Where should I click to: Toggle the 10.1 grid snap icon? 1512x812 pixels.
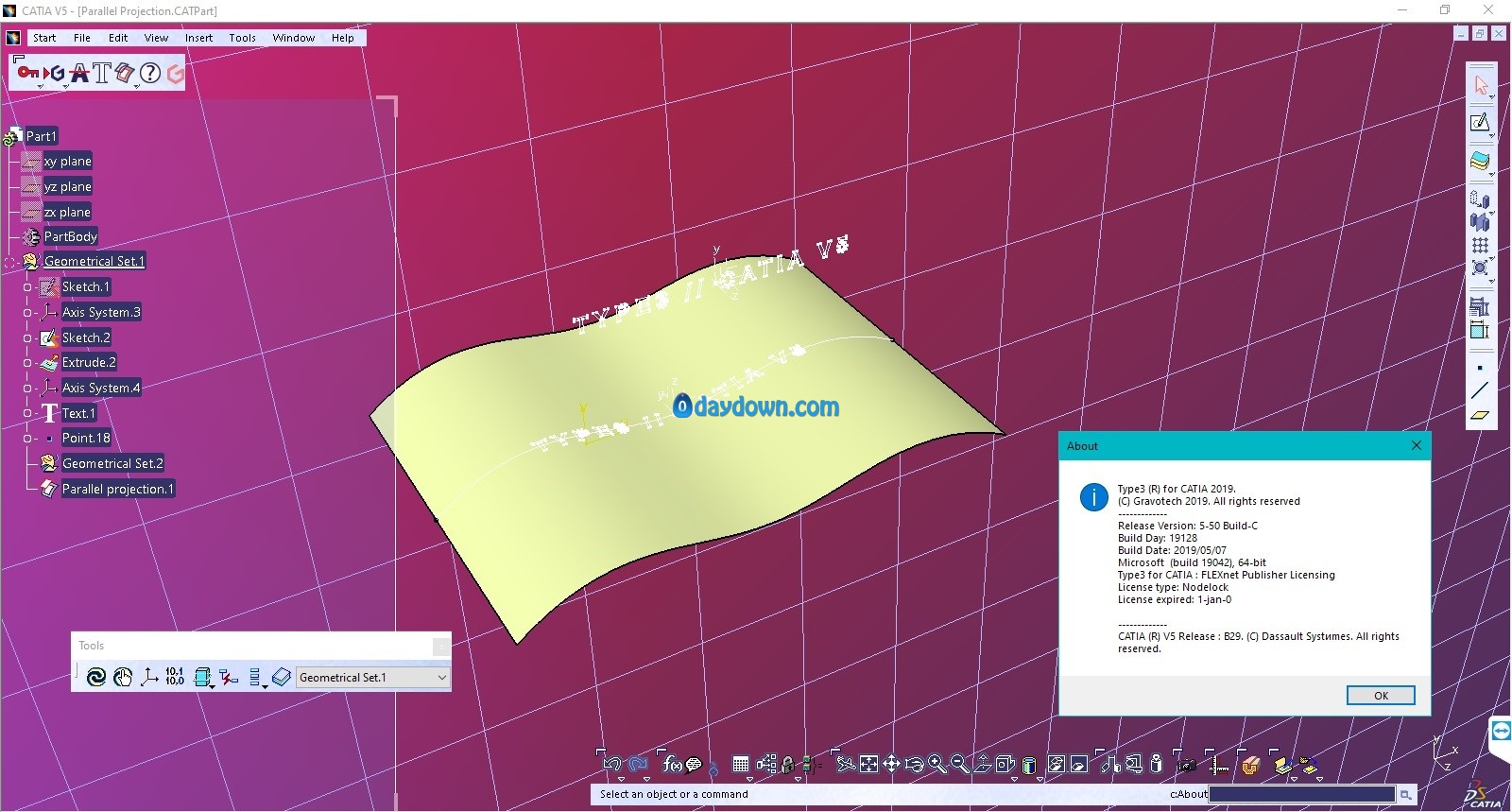click(x=175, y=677)
